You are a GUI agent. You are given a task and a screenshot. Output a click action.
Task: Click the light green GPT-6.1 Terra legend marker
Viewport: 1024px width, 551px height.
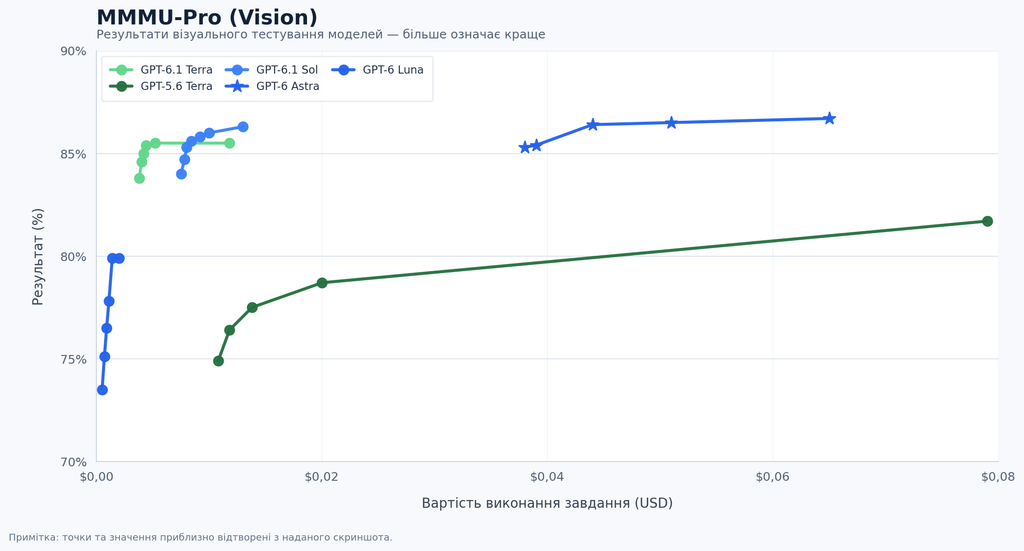(121, 70)
